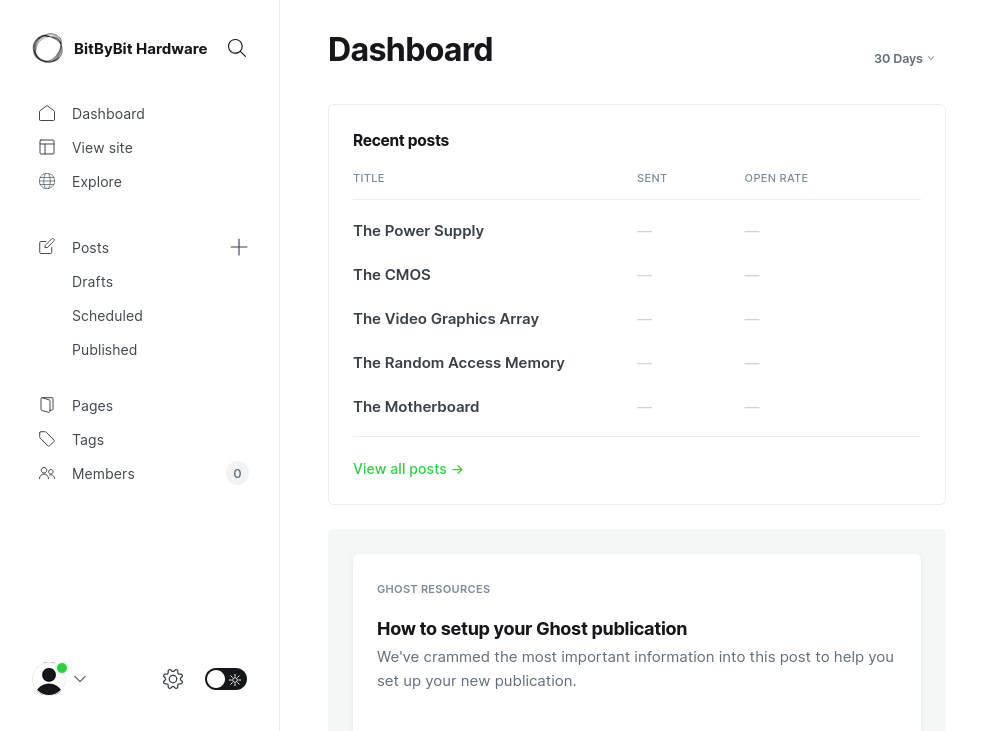Click the new post plus icon
The height and width of the screenshot is (731, 994).
tap(239, 247)
